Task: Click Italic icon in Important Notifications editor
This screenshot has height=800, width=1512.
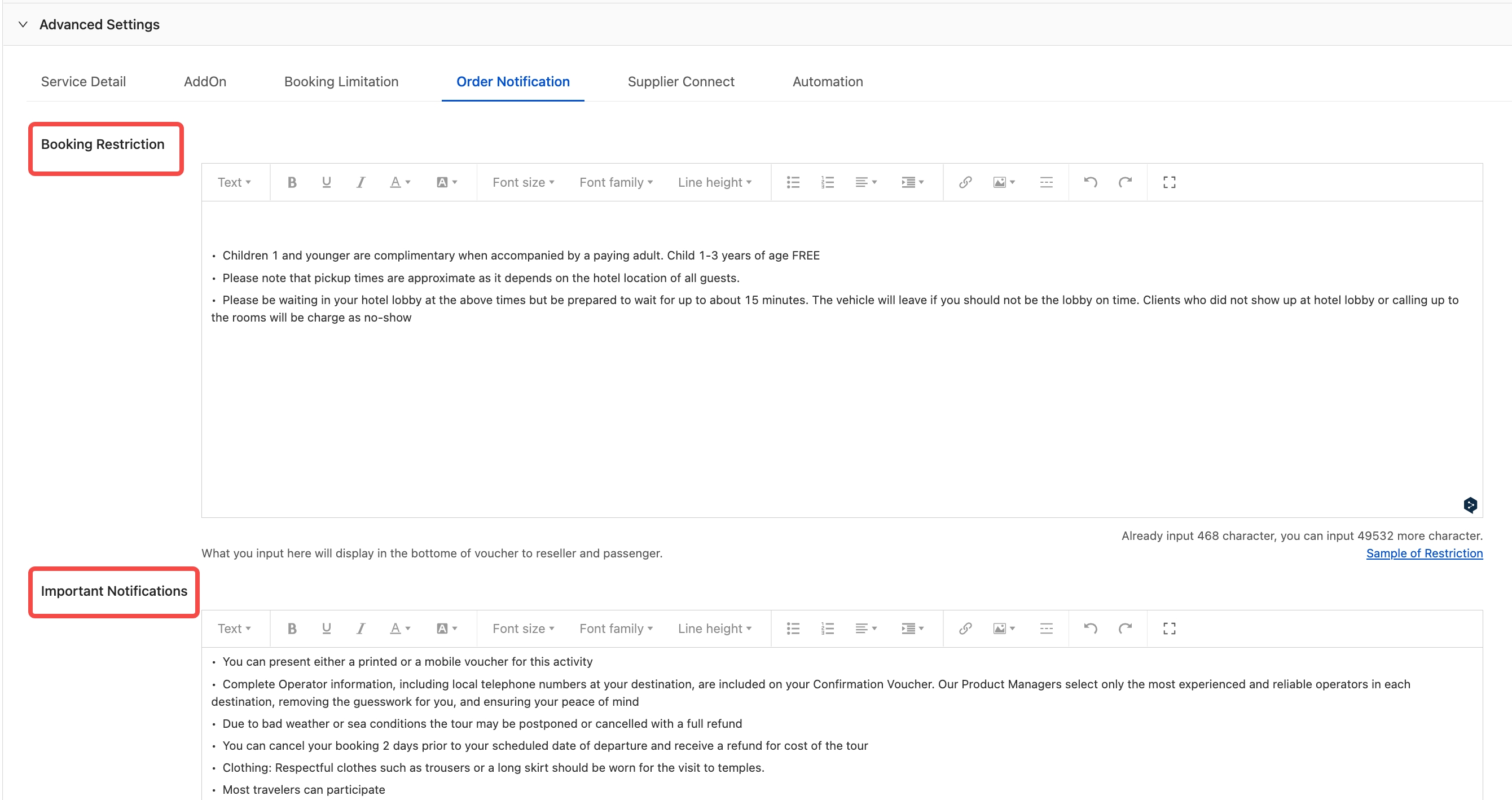Action: [361, 628]
